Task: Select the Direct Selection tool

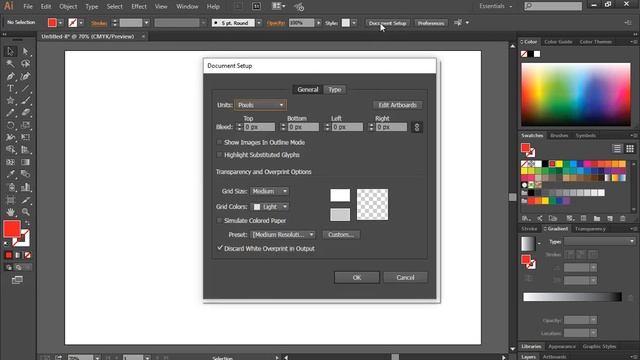Action: pyautogui.click(x=25, y=51)
